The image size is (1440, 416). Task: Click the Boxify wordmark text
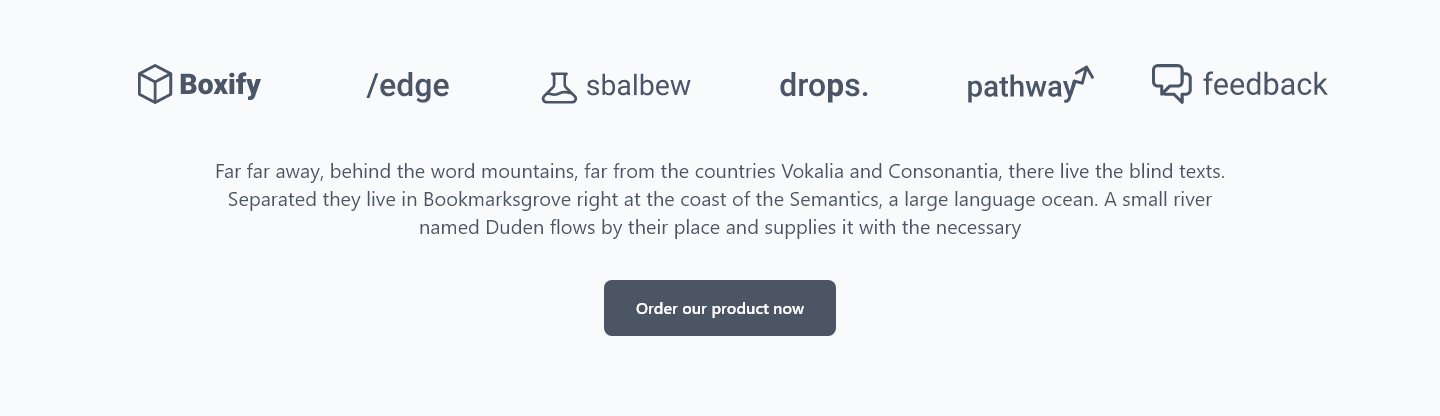point(220,85)
